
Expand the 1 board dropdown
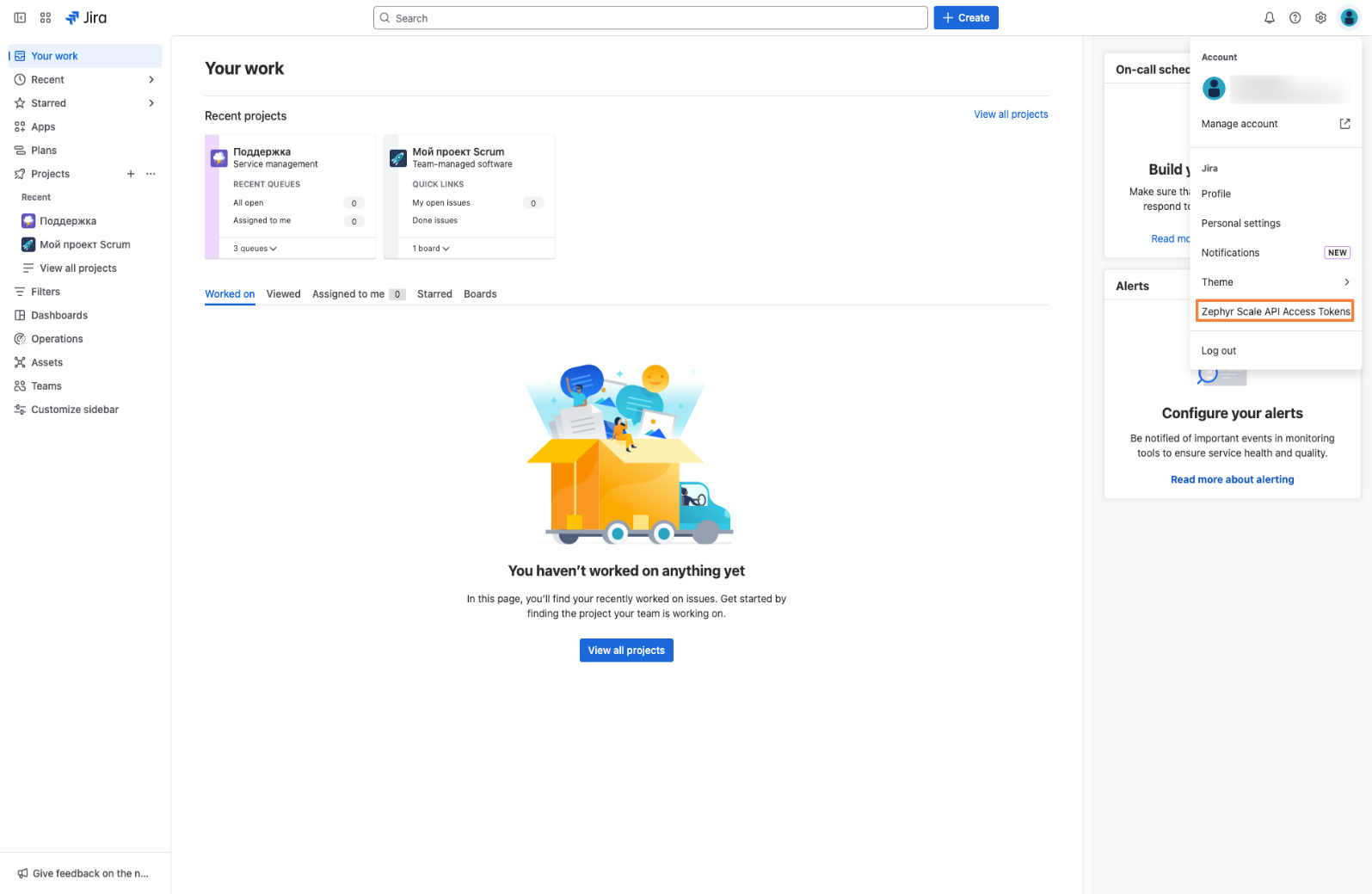click(x=431, y=249)
